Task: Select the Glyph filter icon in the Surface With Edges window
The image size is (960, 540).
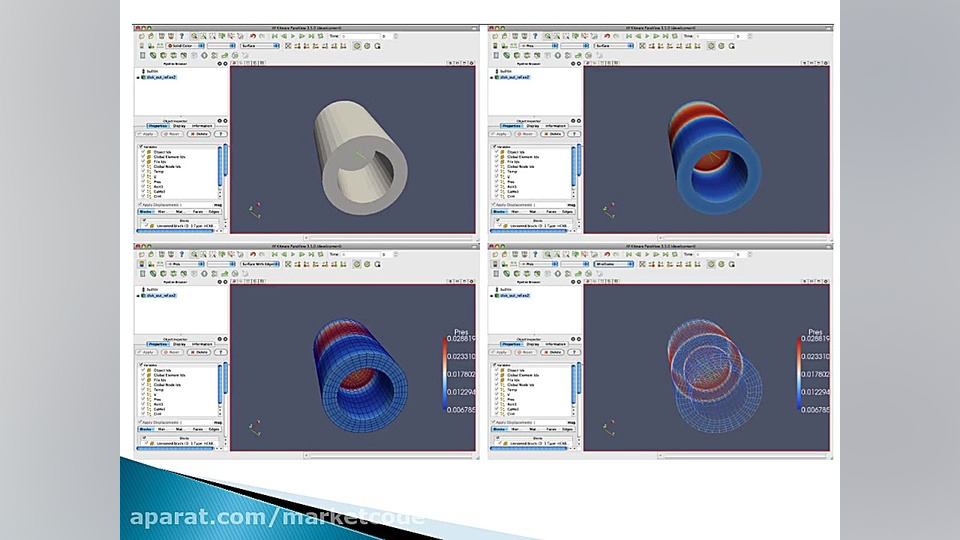Action: pos(204,273)
